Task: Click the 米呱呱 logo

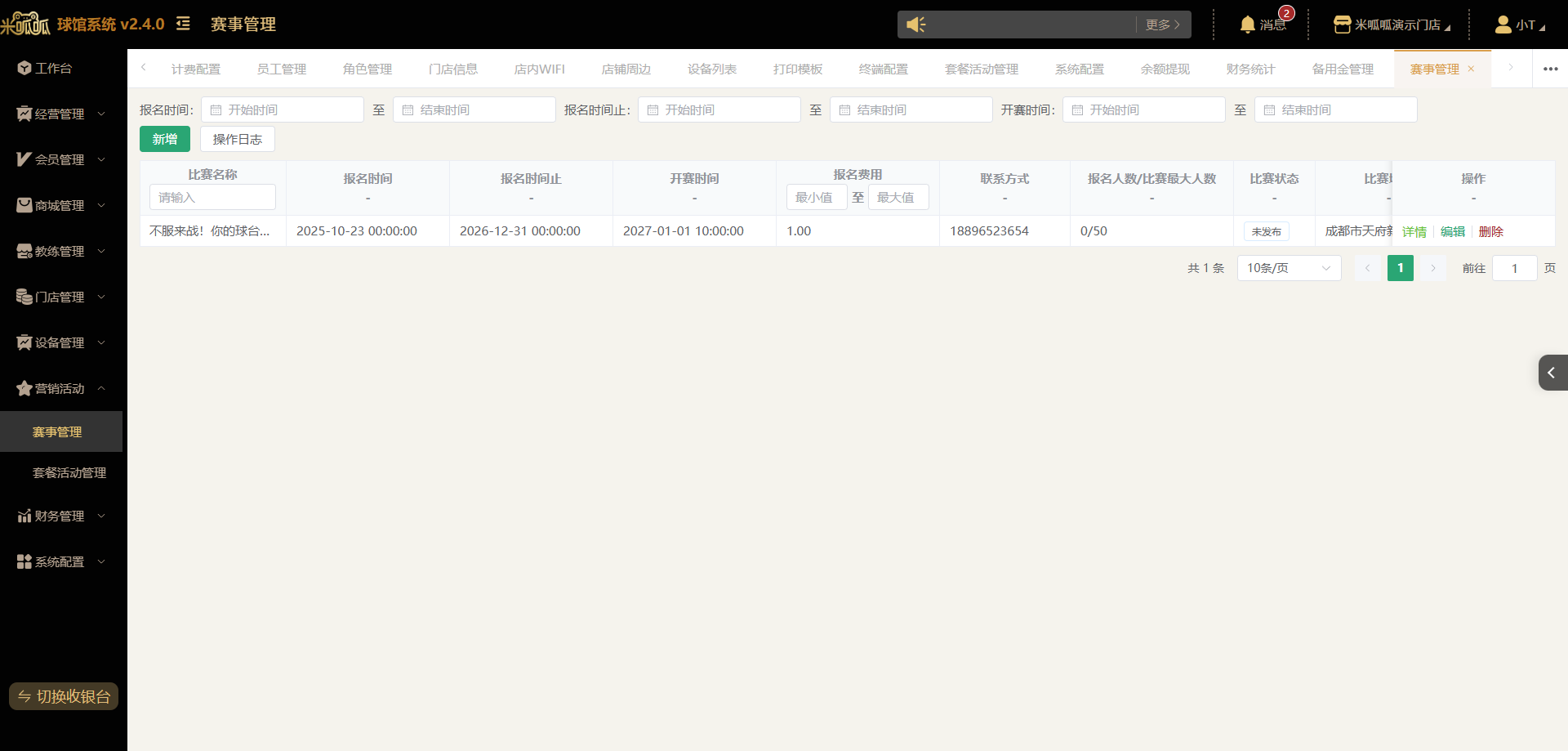Action: pos(25,24)
